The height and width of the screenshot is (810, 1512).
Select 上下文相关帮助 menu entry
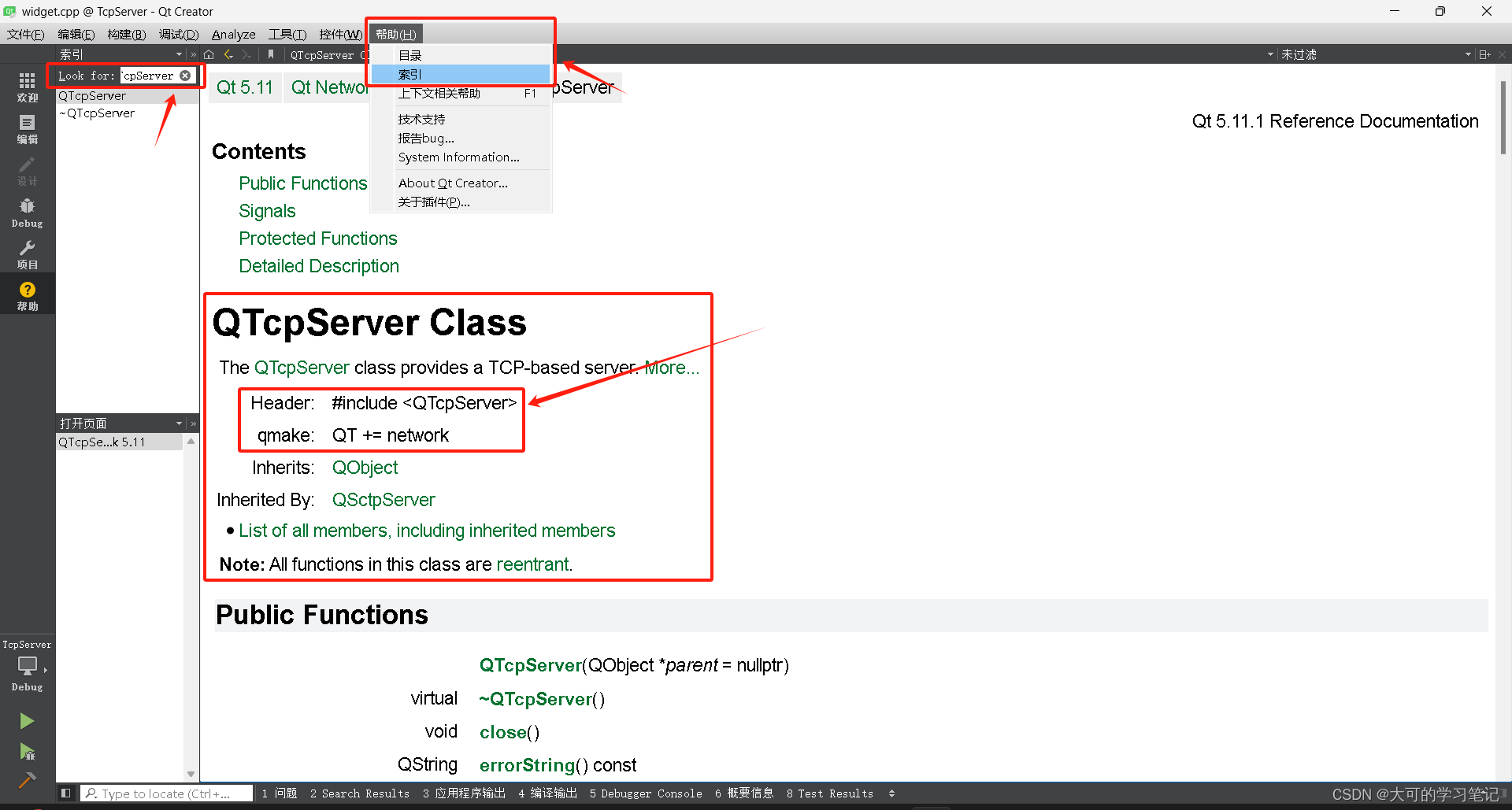pyautogui.click(x=461, y=93)
